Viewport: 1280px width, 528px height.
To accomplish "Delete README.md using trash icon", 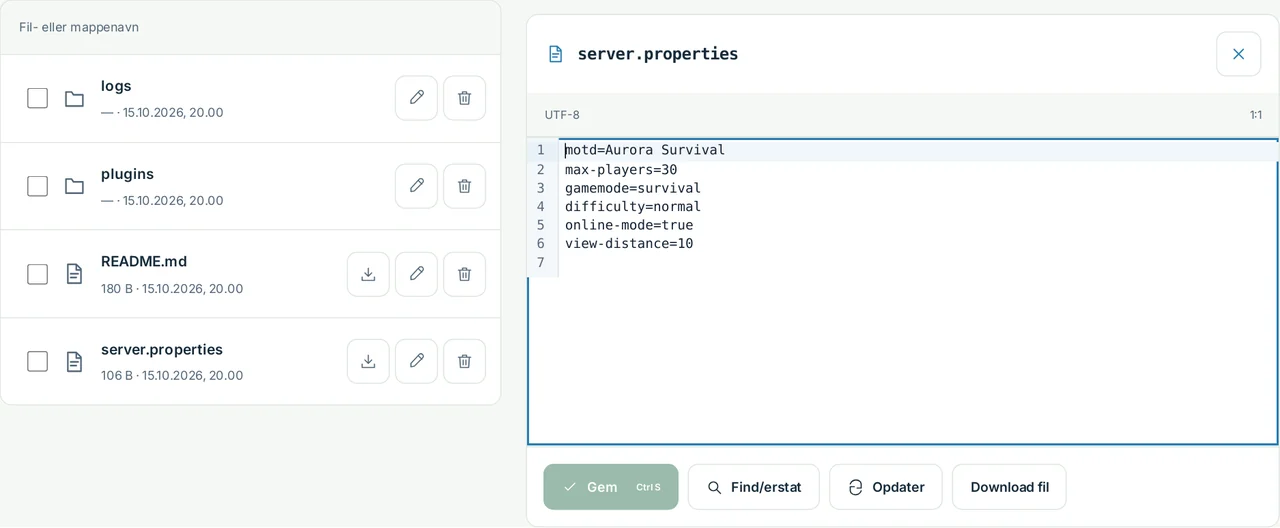I will tap(464, 274).
